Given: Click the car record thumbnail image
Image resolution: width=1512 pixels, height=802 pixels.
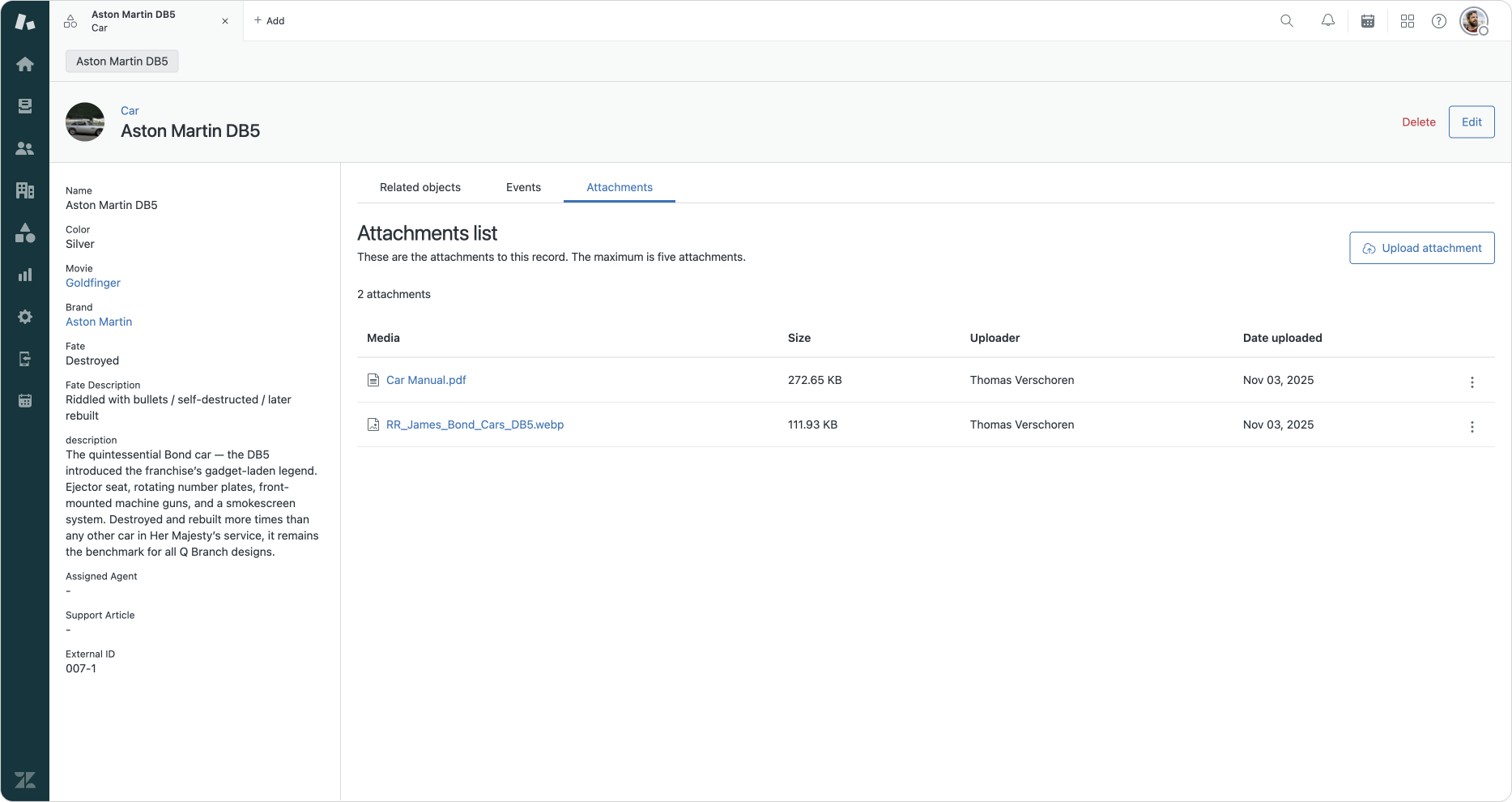Looking at the screenshot, I should point(85,122).
